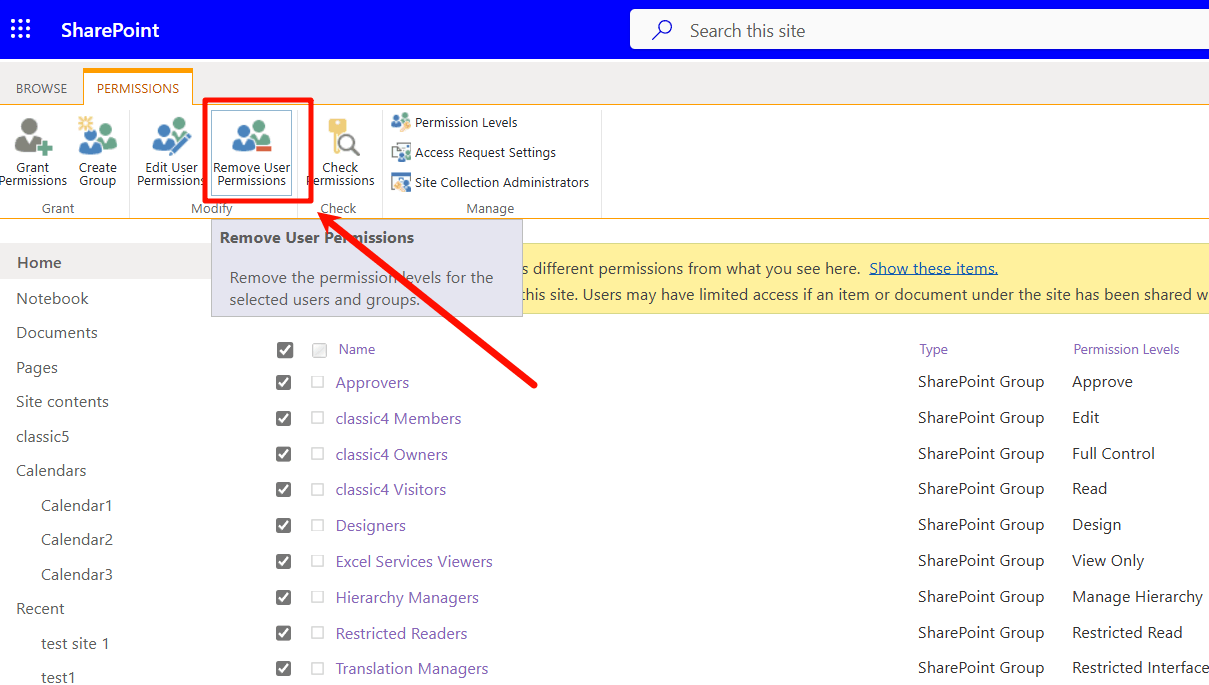1209x685 pixels.
Task: Uncheck the checked box for Designers
Action: click(284, 525)
